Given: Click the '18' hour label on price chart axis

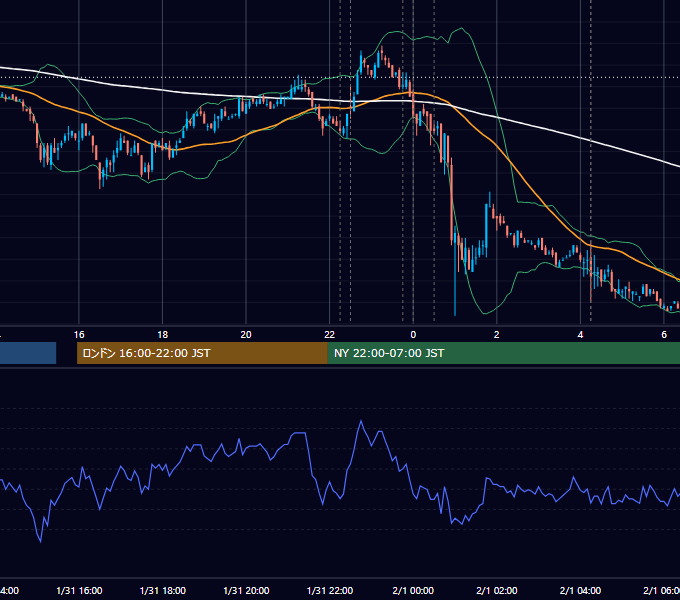Looking at the screenshot, I should [x=162, y=335].
